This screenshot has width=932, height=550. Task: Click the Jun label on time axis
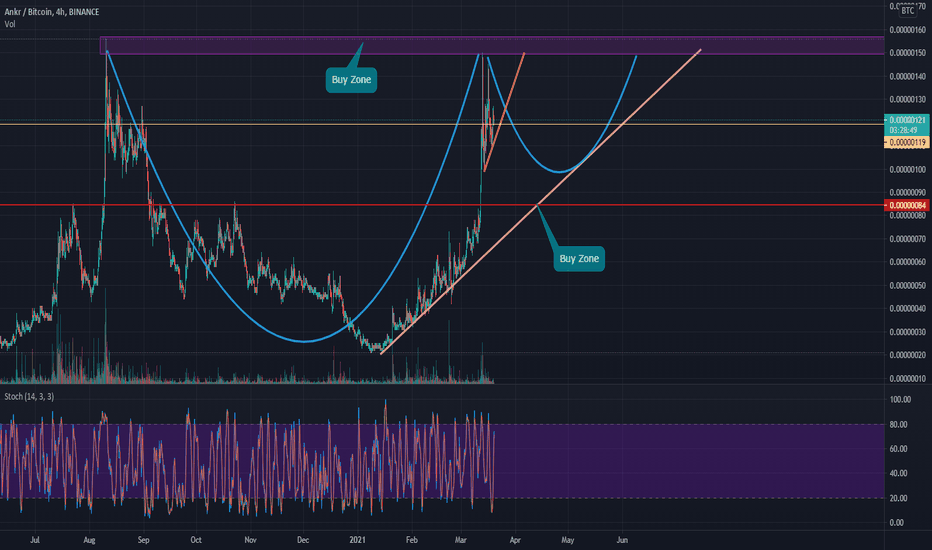pyautogui.click(x=622, y=540)
